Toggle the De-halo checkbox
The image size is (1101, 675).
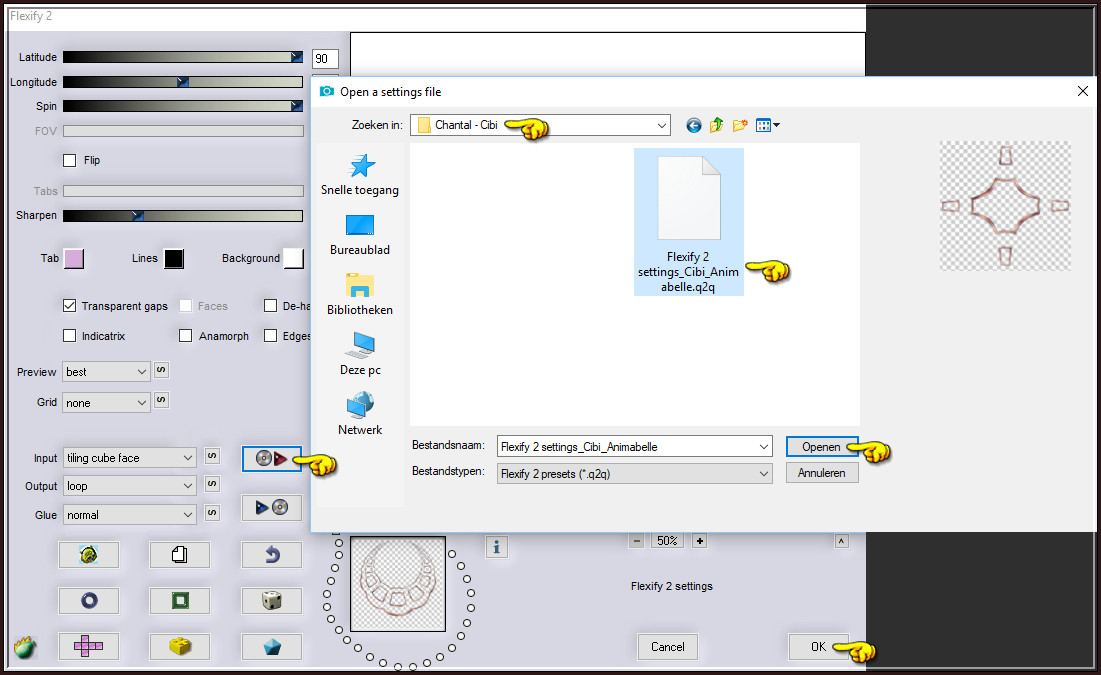coord(270,306)
